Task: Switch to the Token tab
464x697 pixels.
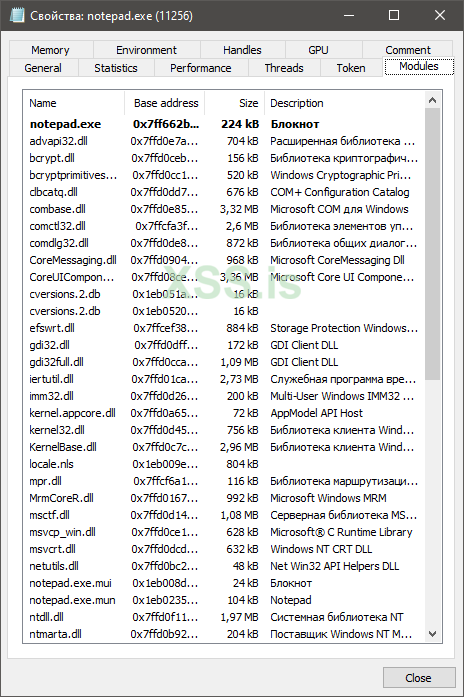Action: pyautogui.click(x=351, y=68)
